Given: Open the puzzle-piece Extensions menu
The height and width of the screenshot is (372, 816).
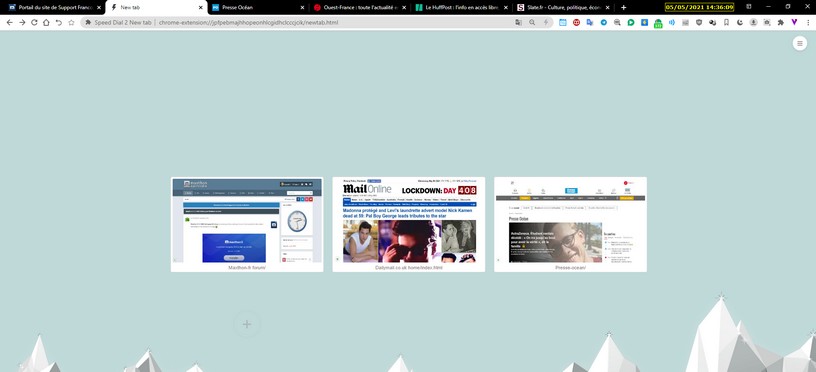Looking at the screenshot, I should [x=780, y=22].
